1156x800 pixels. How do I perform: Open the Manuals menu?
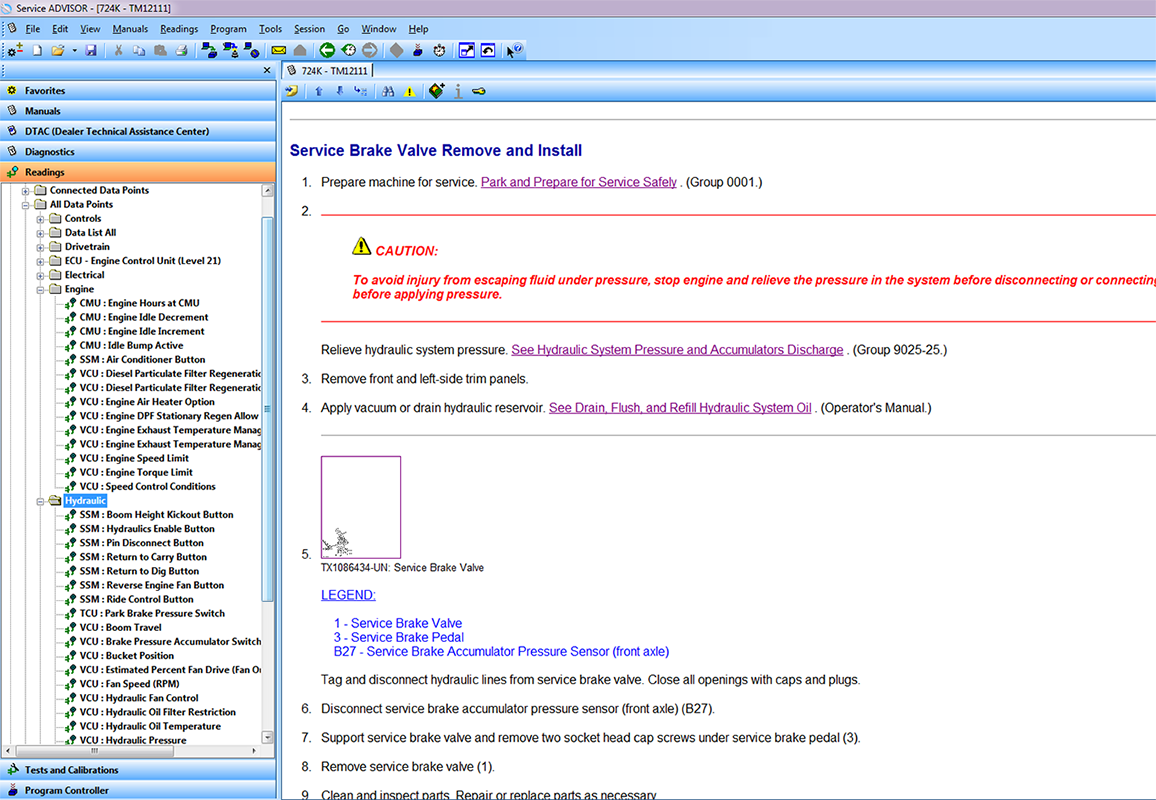[x=130, y=29]
